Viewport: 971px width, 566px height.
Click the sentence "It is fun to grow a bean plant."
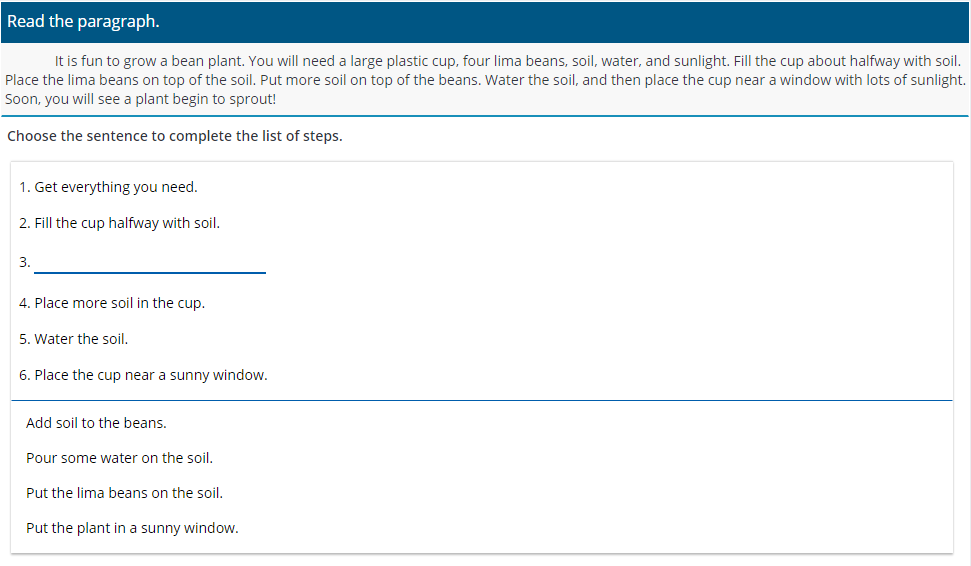[155, 61]
